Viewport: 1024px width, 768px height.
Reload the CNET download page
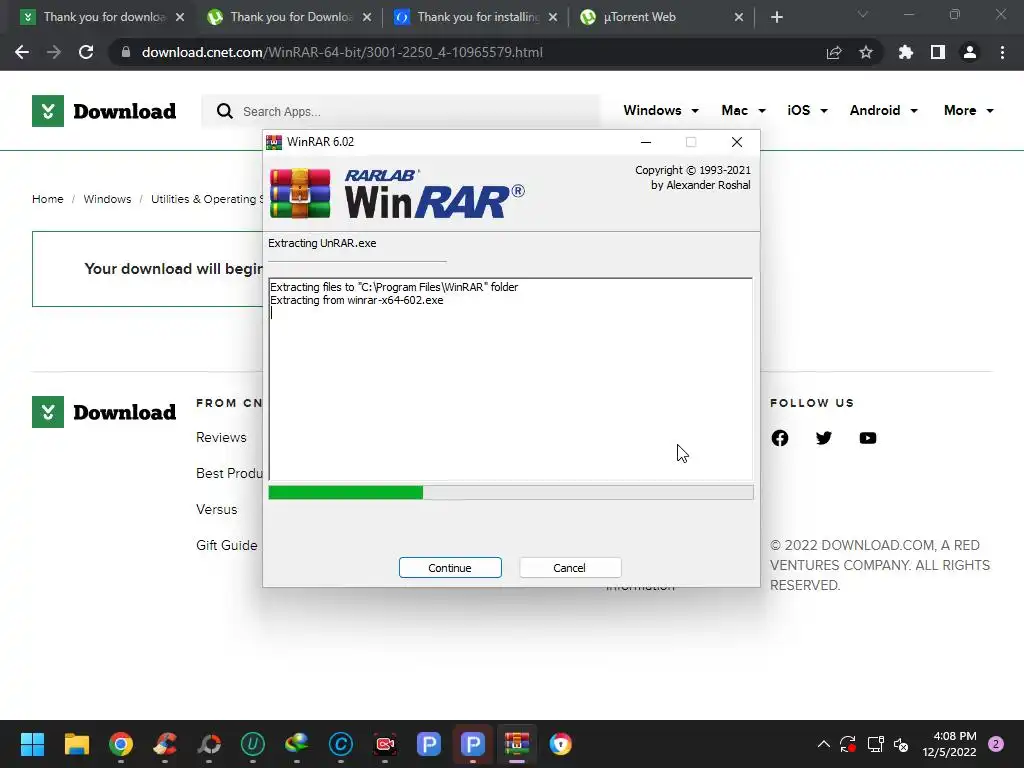pyautogui.click(x=86, y=52)
